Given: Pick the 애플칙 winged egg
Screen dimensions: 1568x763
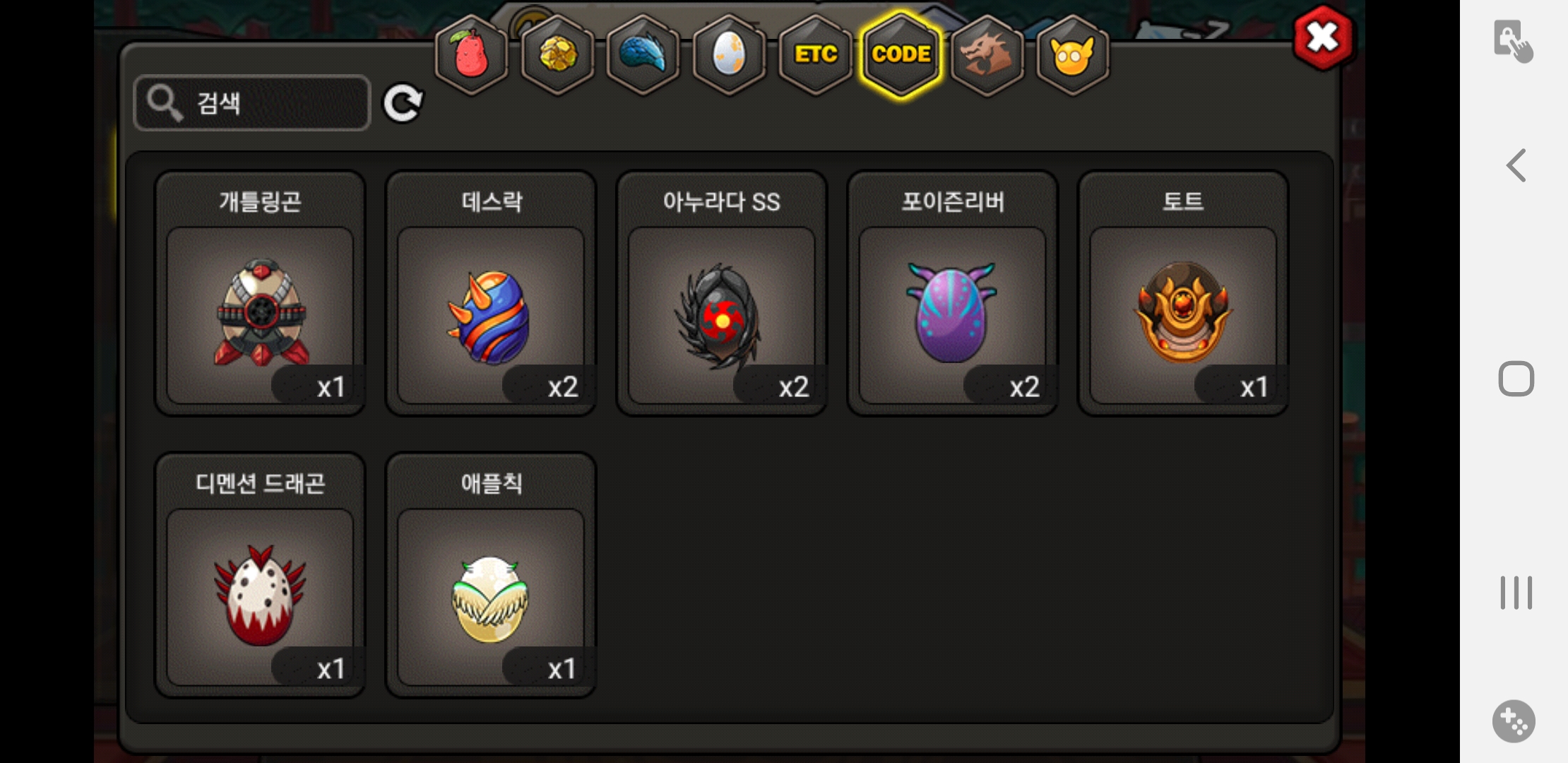Looking at the screenshot, I should (491, 575).
